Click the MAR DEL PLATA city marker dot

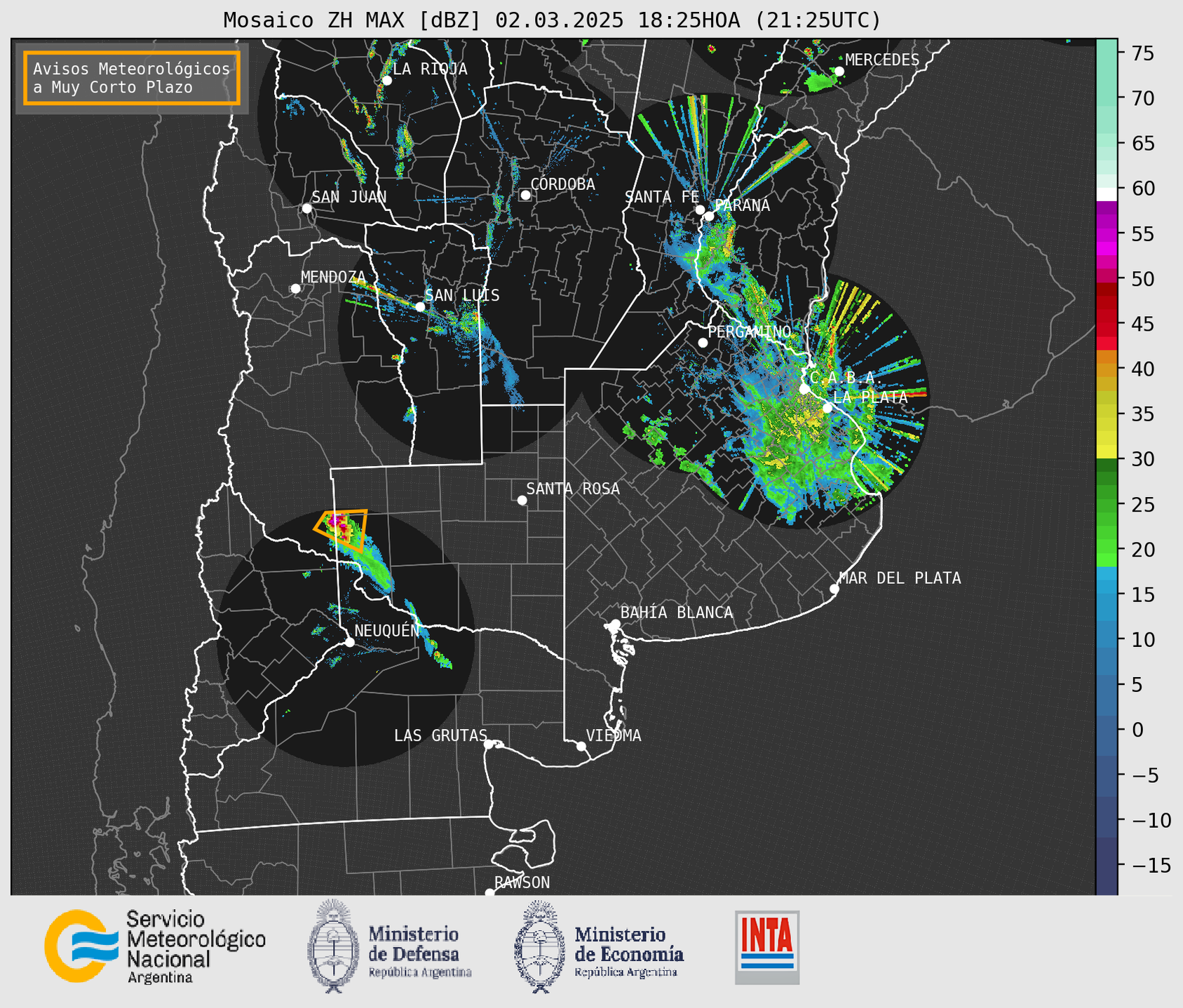[834, 589]
